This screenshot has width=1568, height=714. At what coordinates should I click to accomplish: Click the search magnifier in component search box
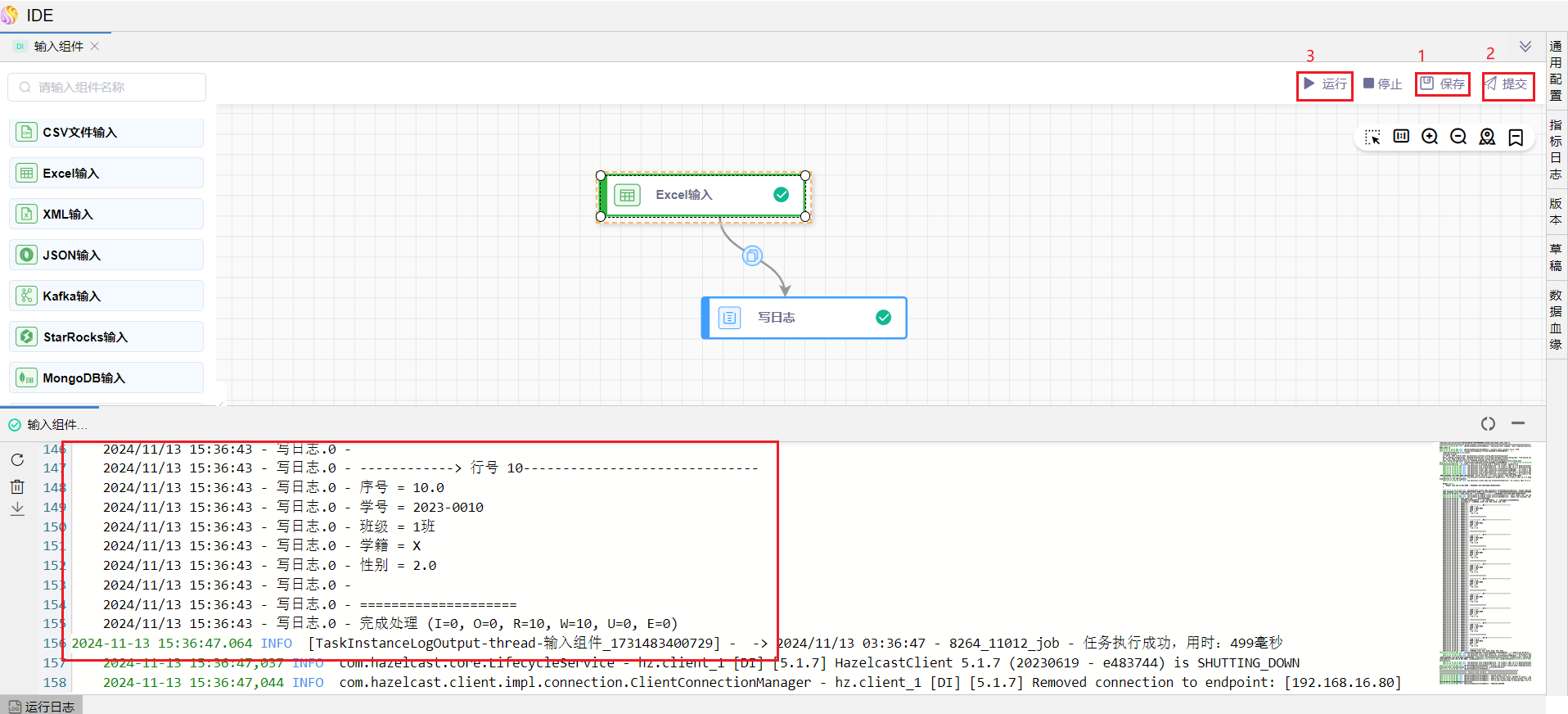[25, 88]
